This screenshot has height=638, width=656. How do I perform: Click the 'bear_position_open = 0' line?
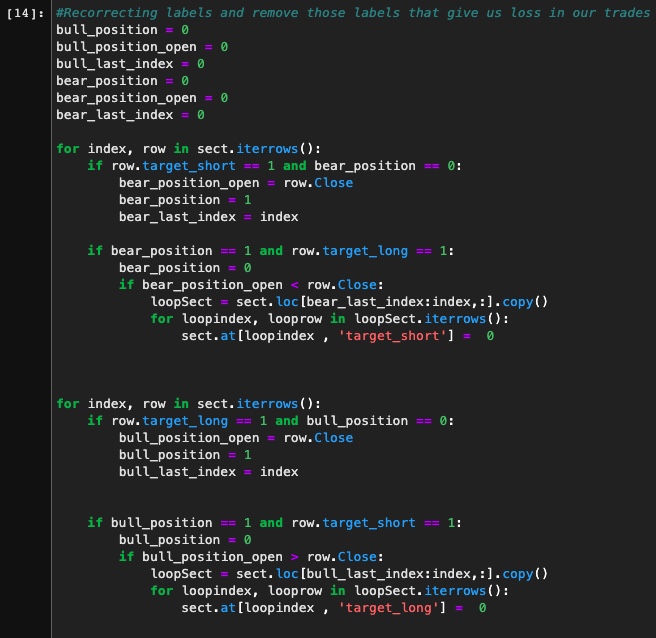coord(142,98)
